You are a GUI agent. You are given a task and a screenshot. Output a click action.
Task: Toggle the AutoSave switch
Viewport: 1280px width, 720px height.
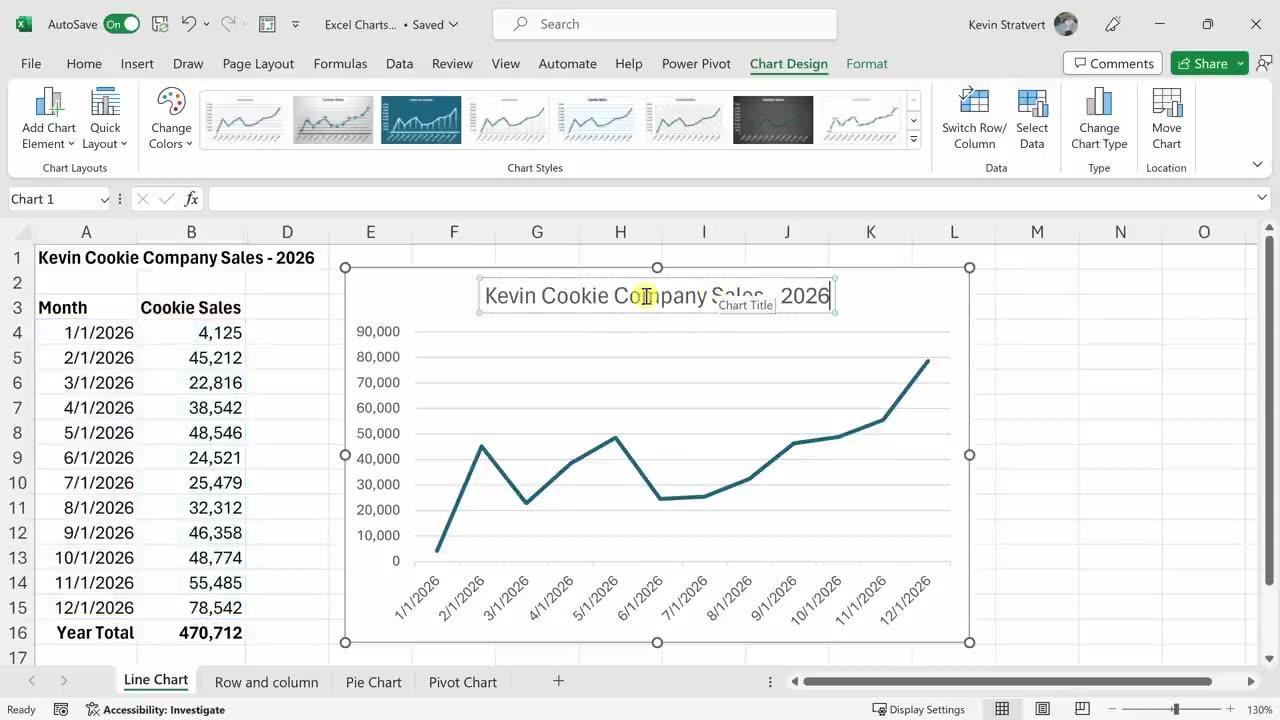coord(121,24)
